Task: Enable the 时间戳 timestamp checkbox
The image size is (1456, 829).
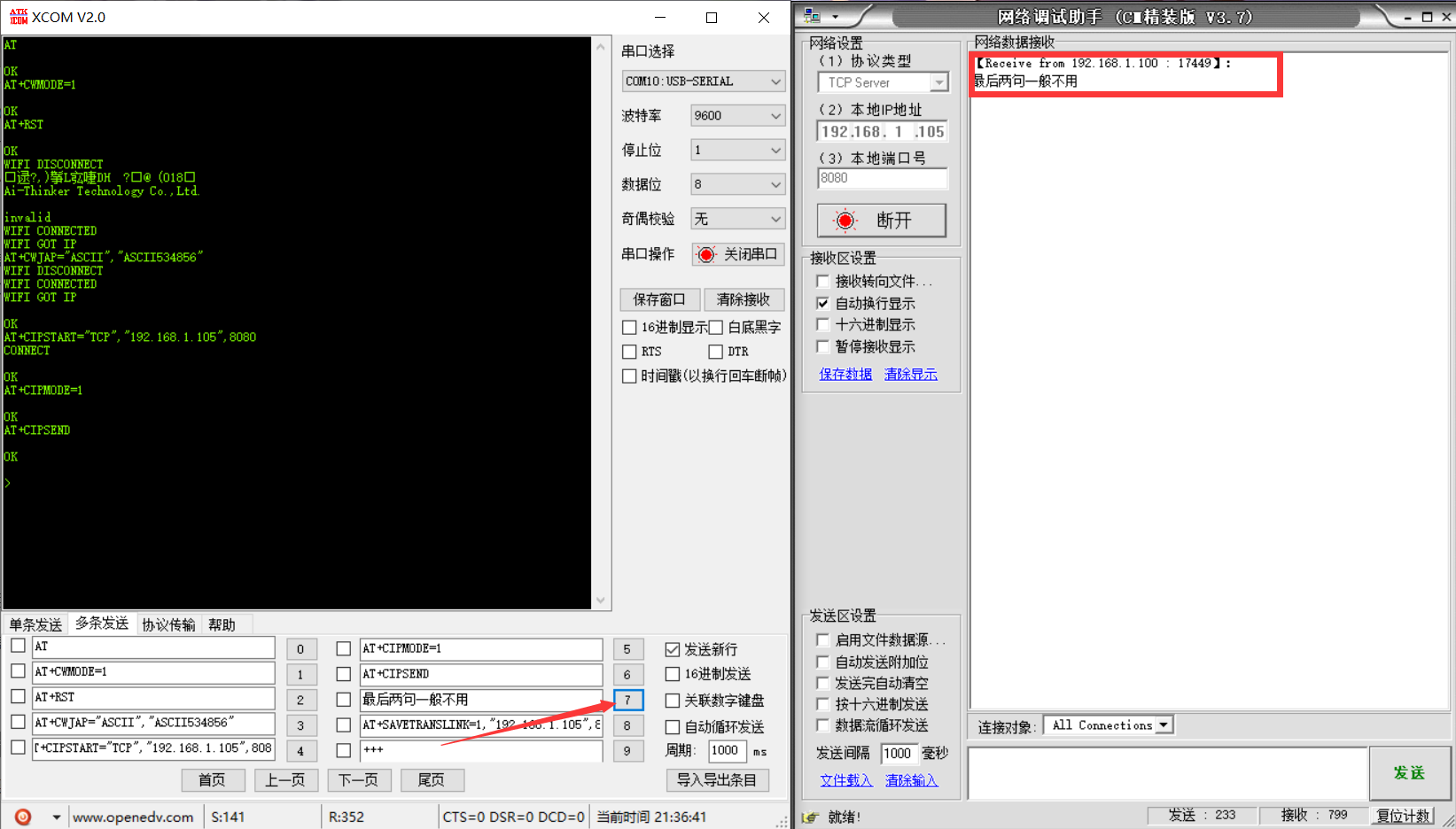Action: tap(629, 376)
